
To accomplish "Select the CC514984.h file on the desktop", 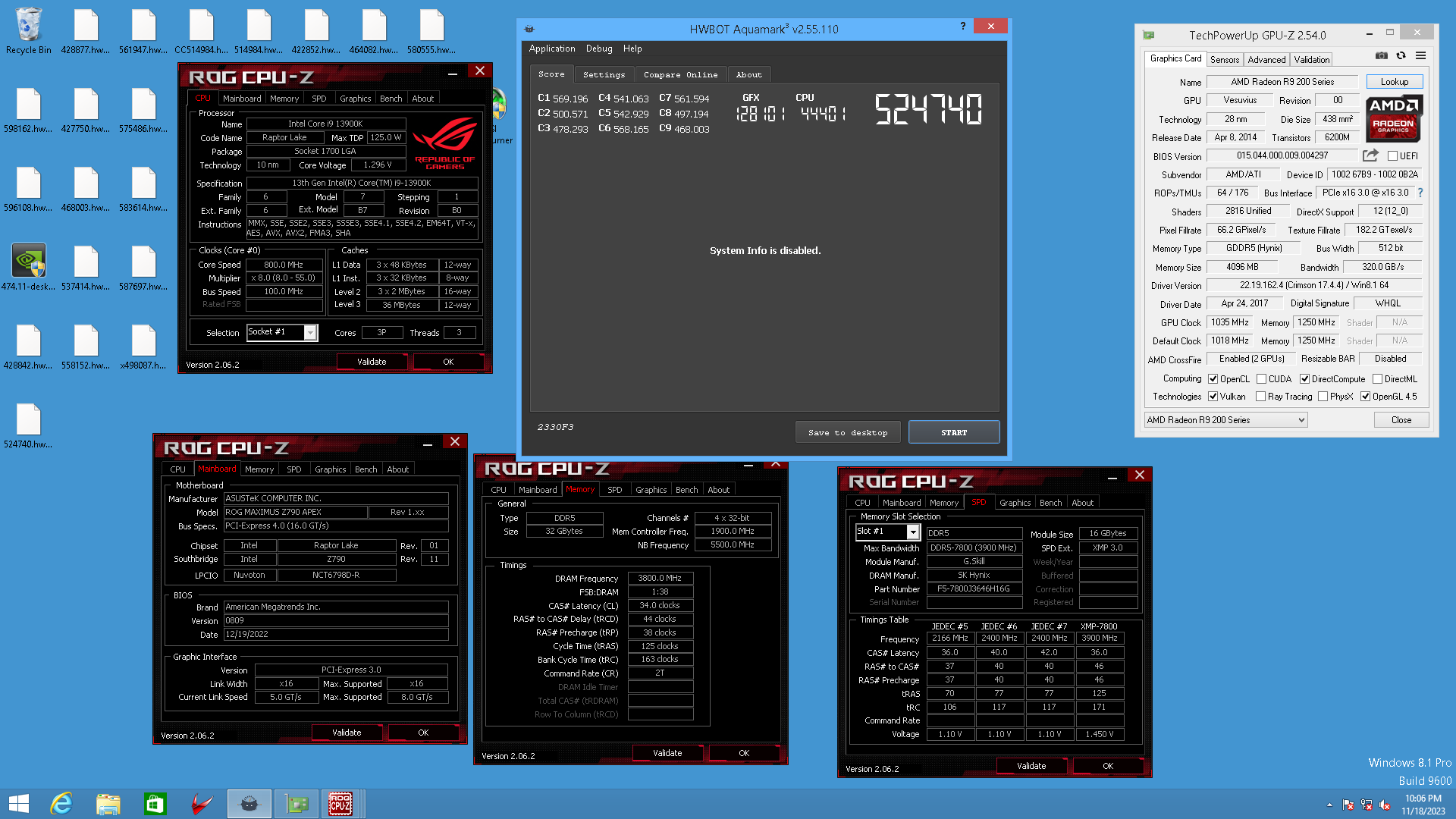I will tap(201, 31).
